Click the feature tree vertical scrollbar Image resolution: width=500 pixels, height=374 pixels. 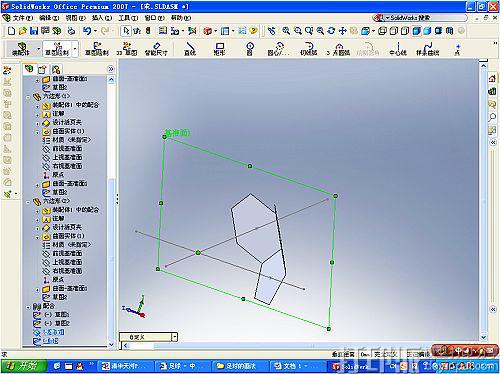(111, 212)
